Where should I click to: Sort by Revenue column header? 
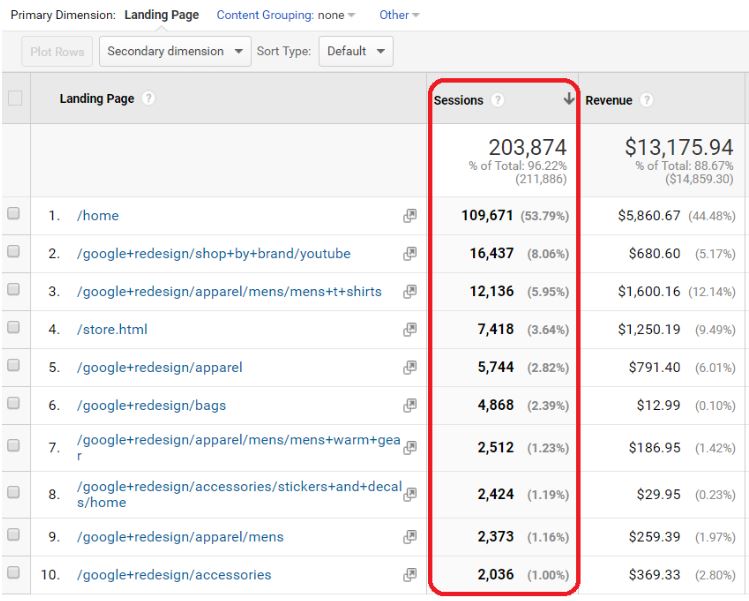pyautogui.click(x=609, y=100)
